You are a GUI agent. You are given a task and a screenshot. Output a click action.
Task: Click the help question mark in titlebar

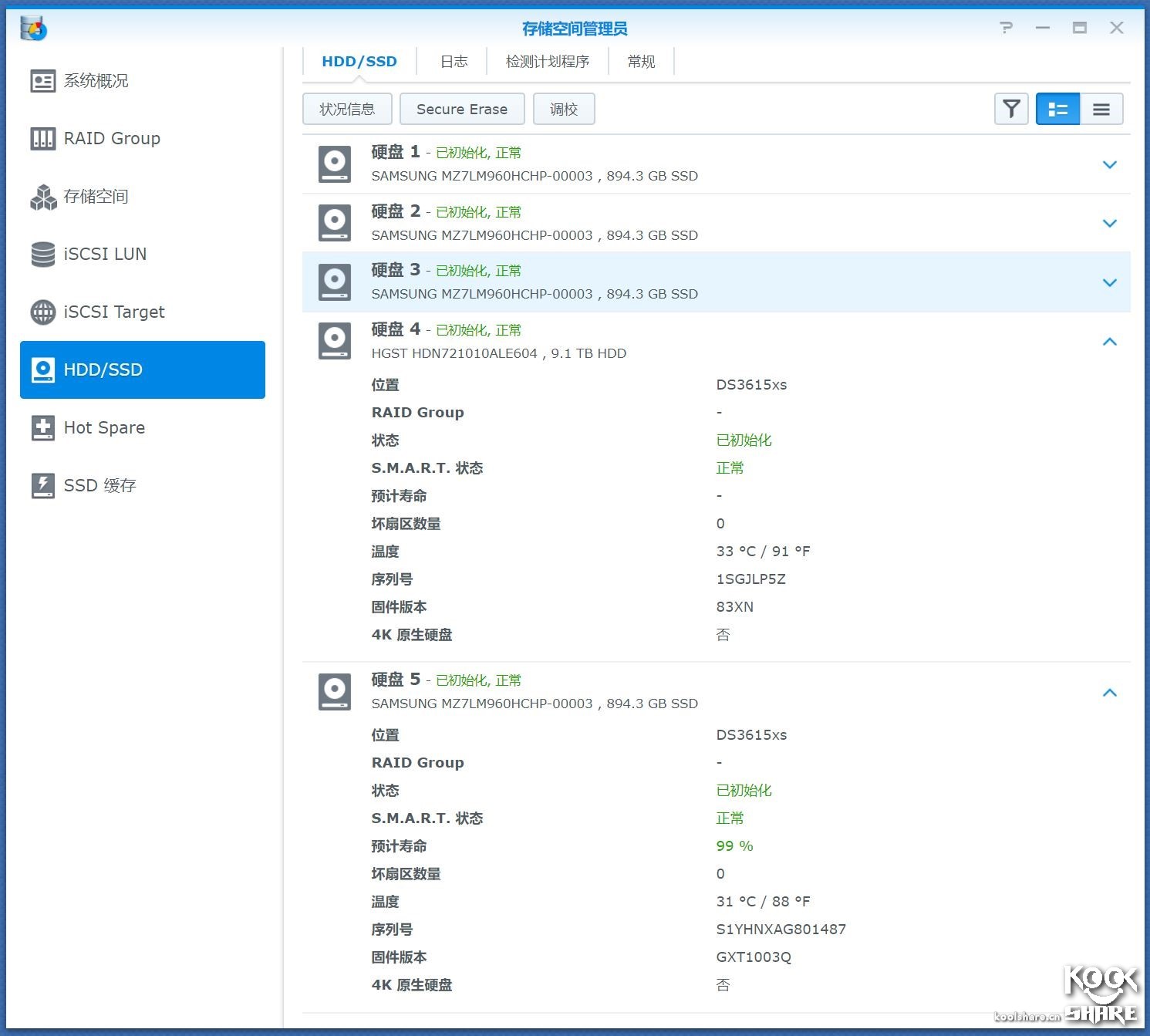(1006, 28)
